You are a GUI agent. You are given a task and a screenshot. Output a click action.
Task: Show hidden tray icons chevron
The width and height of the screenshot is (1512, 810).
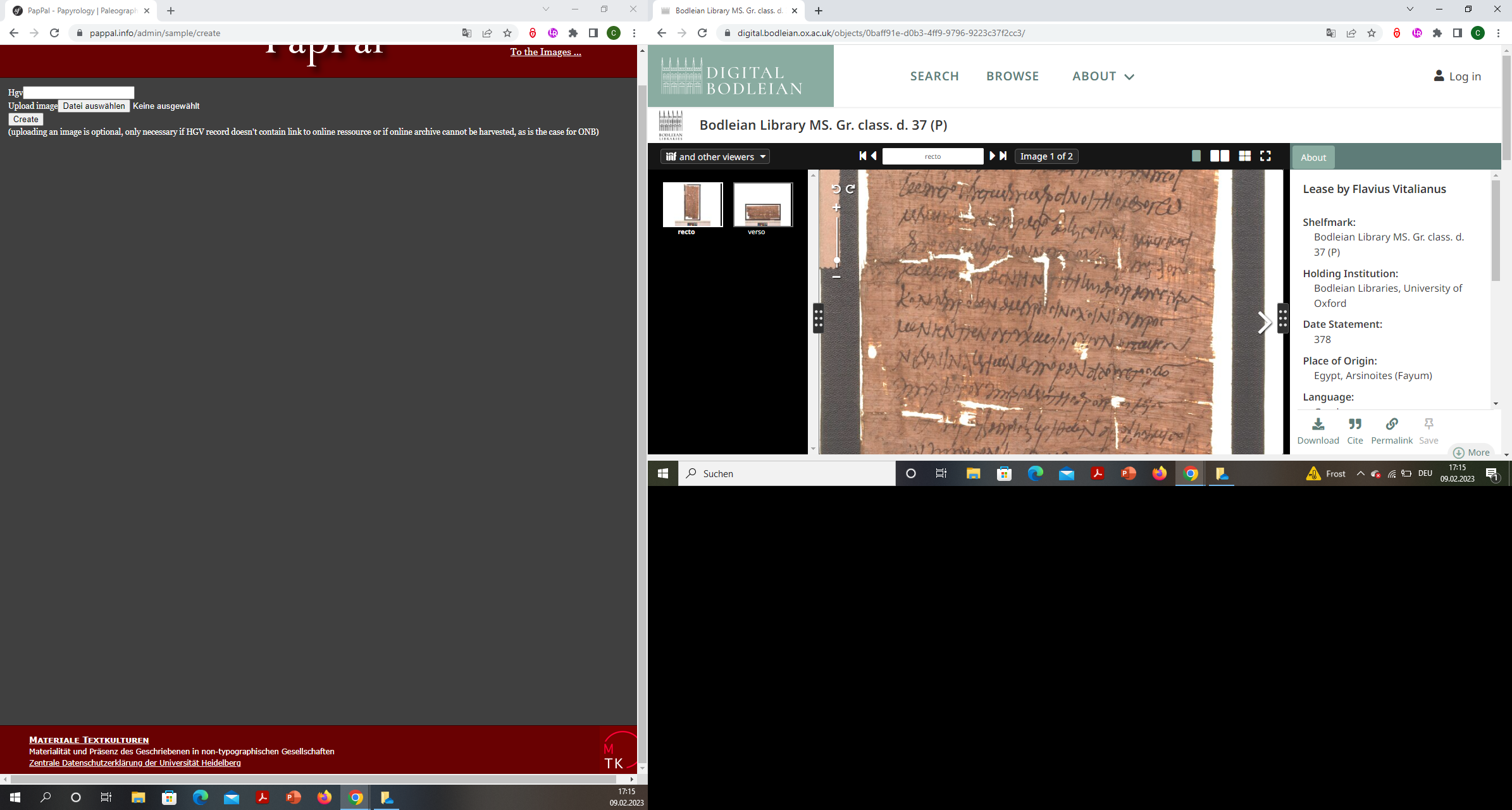click(x=1360, y=473)
